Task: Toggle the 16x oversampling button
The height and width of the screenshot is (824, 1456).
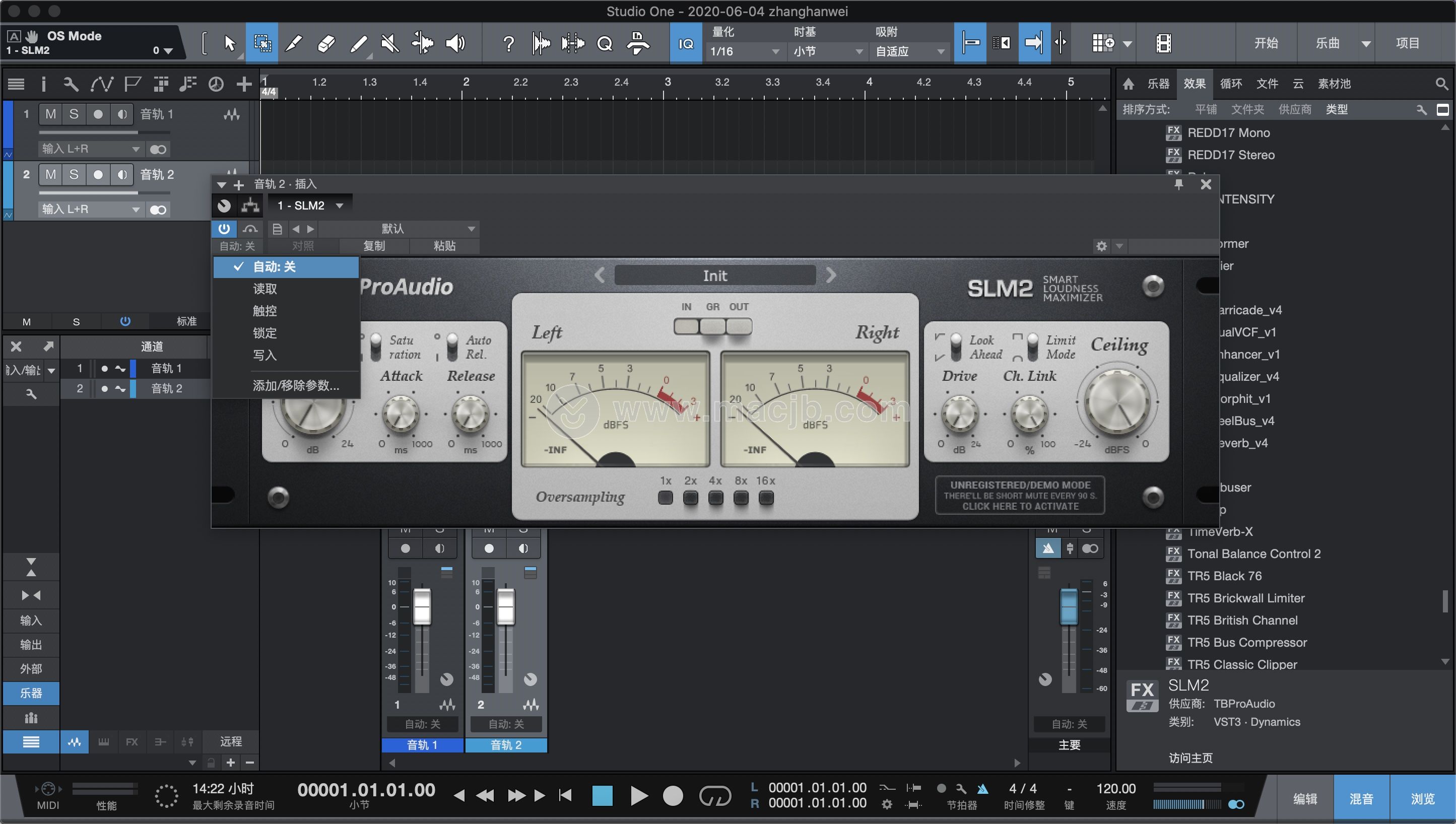Action: [x=766, y=498]
